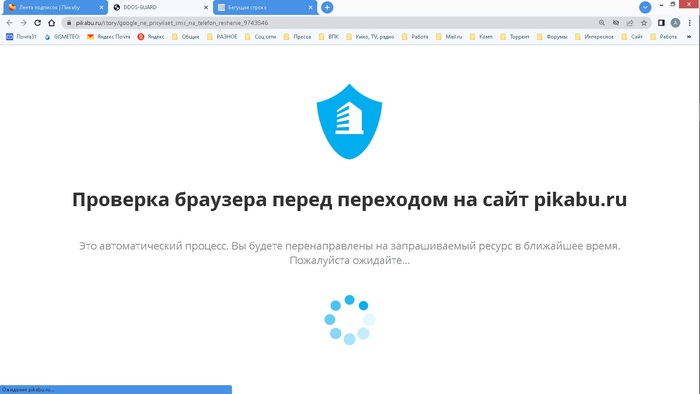Open the "Форумы" bookmark folder
The height and width of the screenshot is (394, 700).
(x=552, y=37)
